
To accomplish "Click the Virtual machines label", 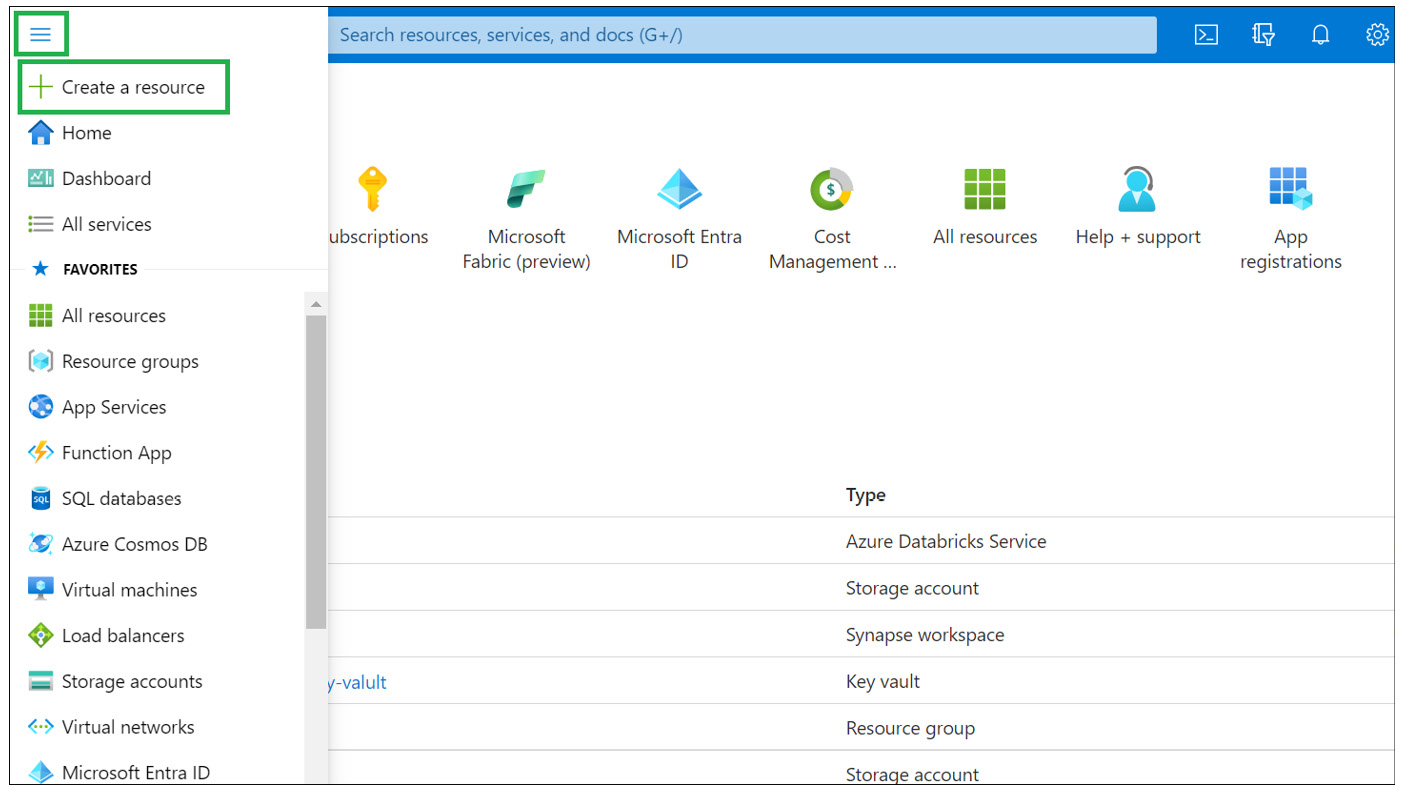I will point(130,590).
